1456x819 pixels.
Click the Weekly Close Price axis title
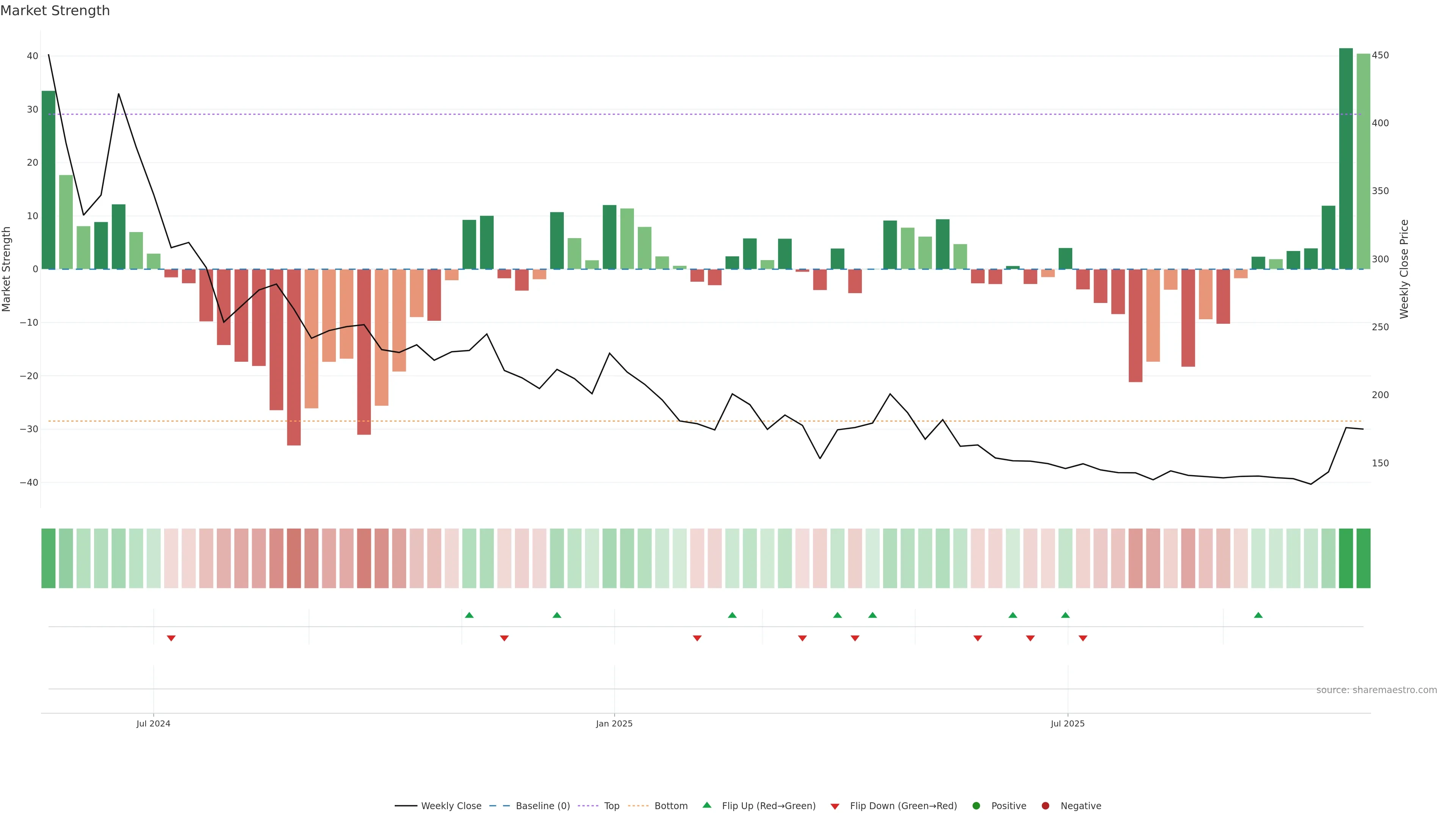1404,269
